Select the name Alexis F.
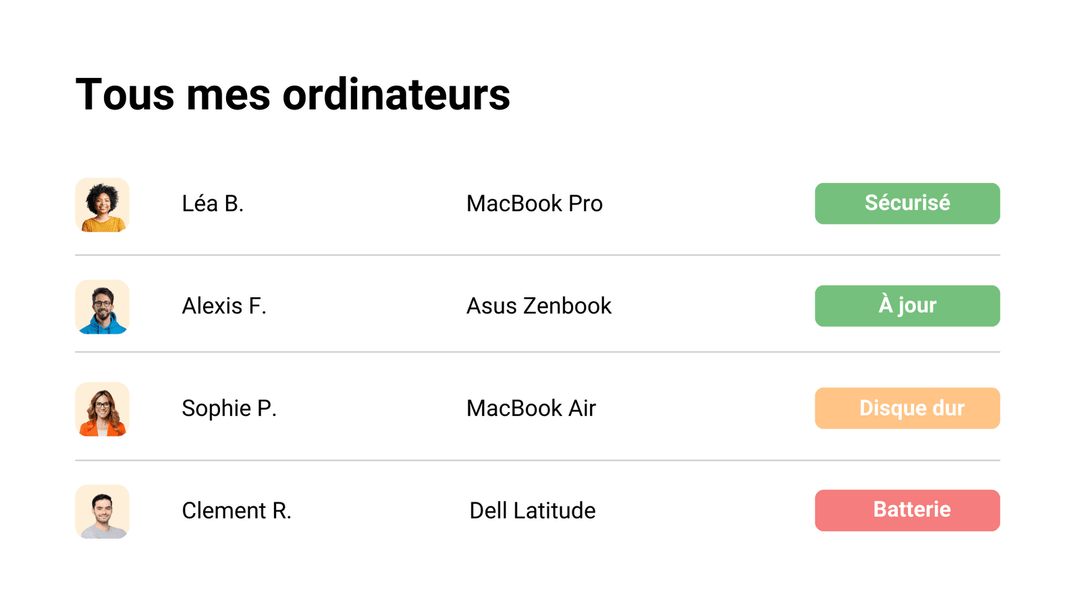Viewport: 1080px width, 608px height. click(x=224, y=306)
